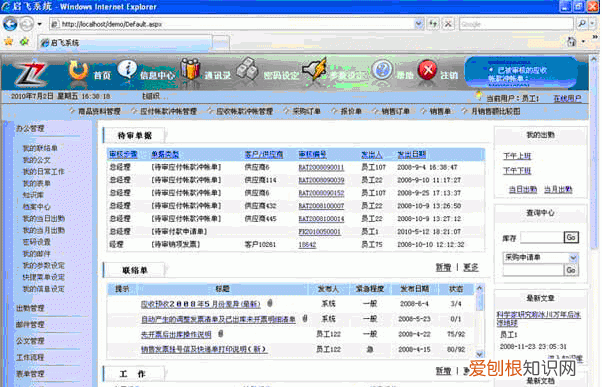This screenshot has height=387, width=602.
Task: Click the 密码设定 dice icon
Action: tap(247, 69)
